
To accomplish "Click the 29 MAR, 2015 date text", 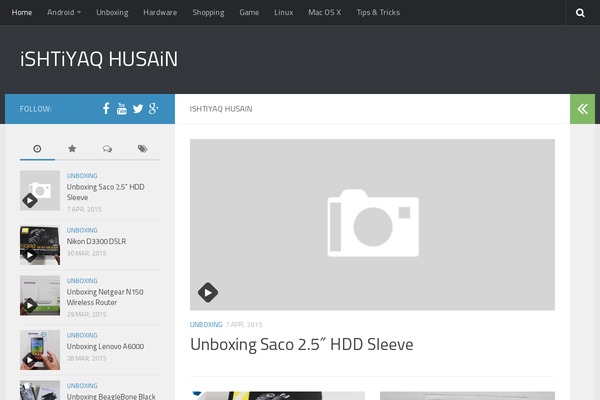I will click(86, 314).
